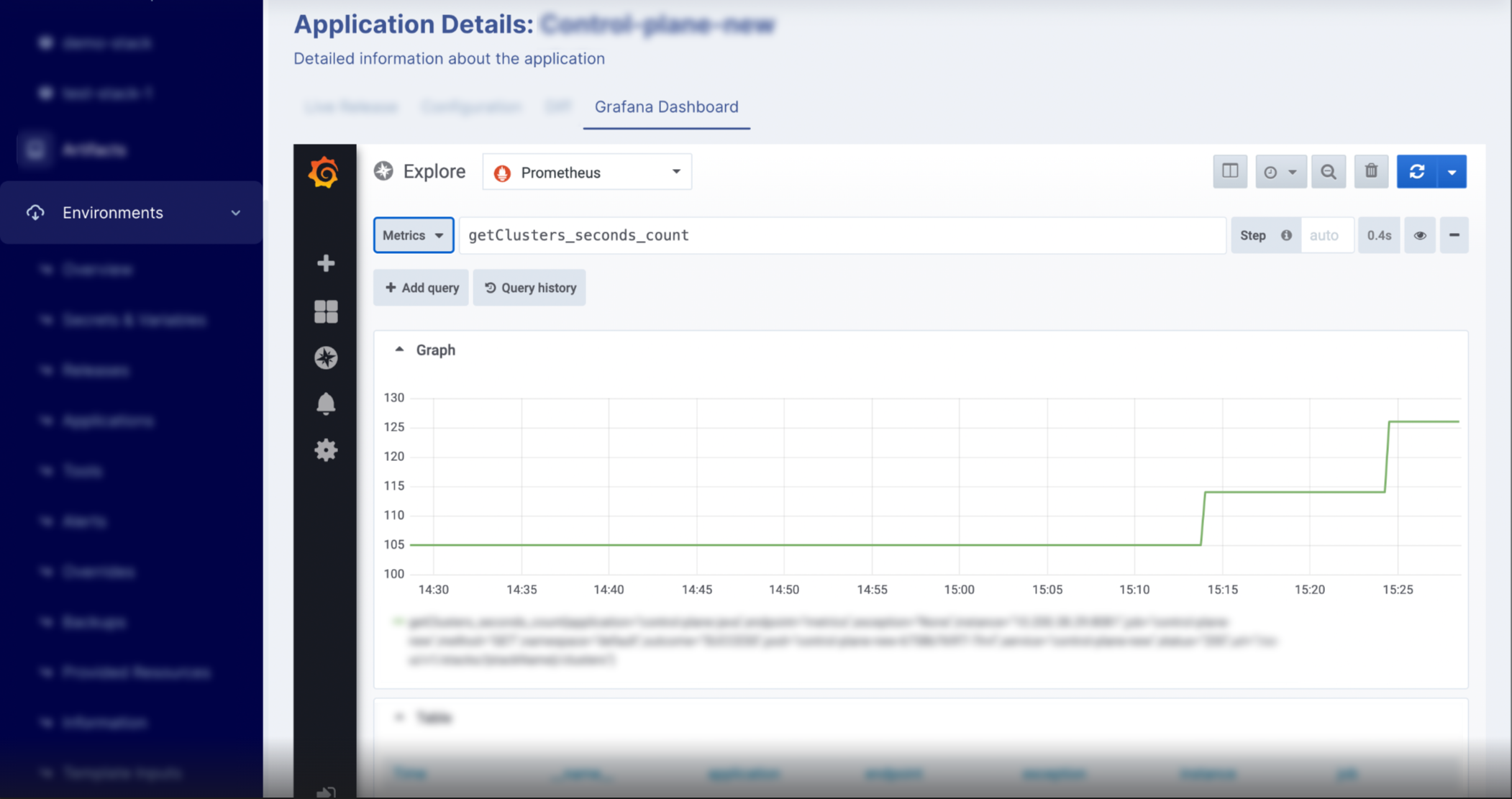The width and height of the screenshot is (1512, 799).
Task: Open the Metrics dropdown
Action: [413, 235]
